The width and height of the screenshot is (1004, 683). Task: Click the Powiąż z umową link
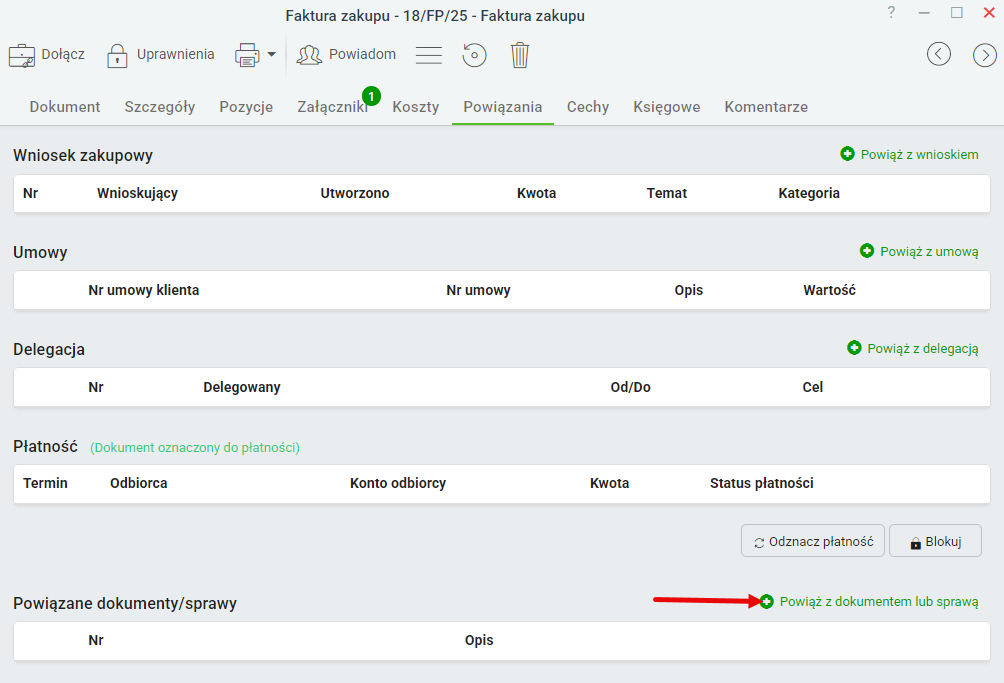919,252
